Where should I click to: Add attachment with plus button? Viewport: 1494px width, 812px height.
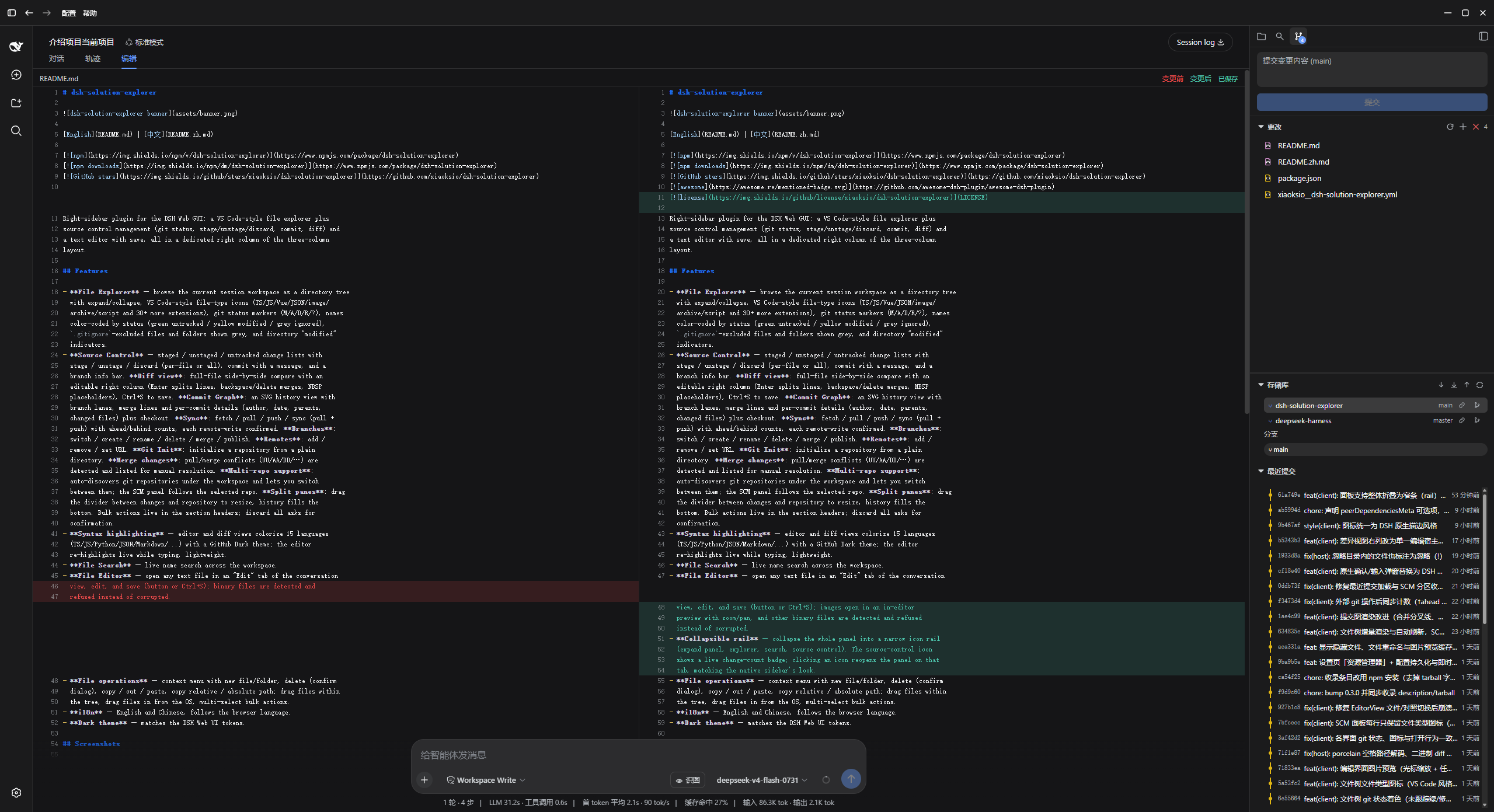[424, 780]
